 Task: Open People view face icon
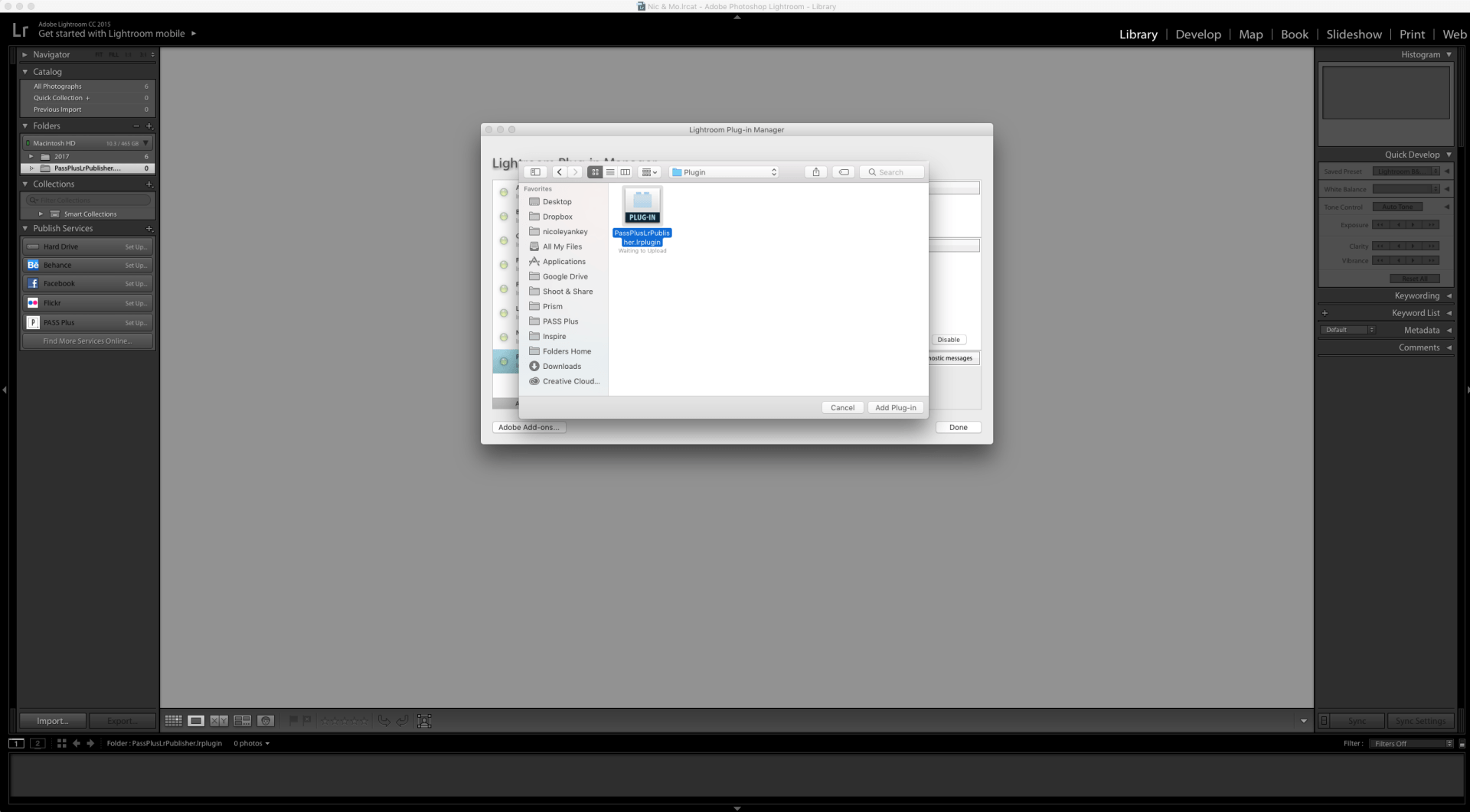point(266,720)
